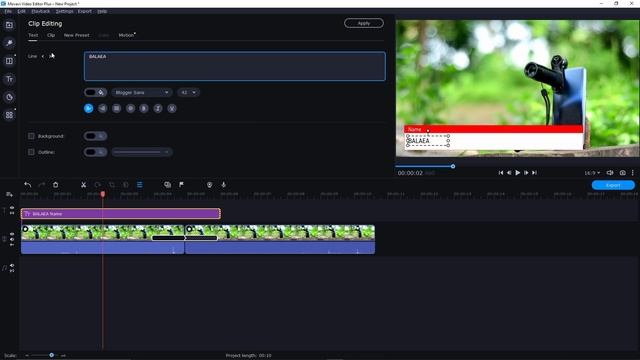Record audio with the microphone icon
Screen dimensions: 640x360
coord(224,185)
